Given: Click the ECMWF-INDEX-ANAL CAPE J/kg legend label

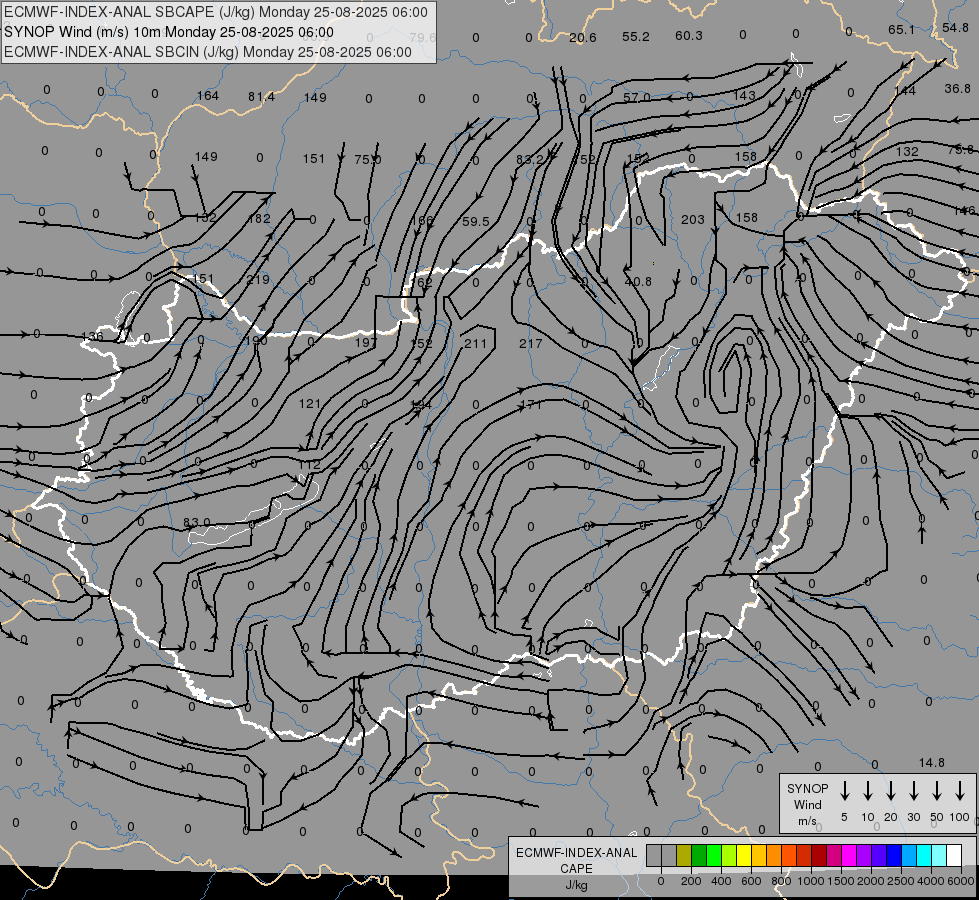Looking at the screenshot, I should 576,869.
